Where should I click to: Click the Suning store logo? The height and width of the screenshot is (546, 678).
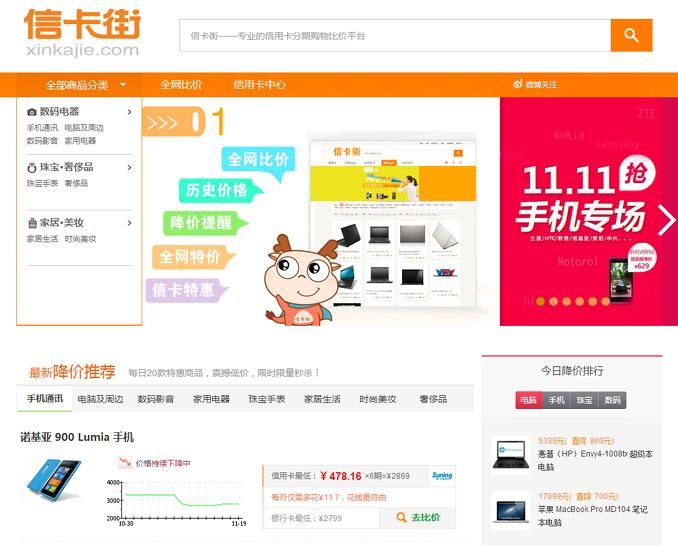click(x=442, y=476)
